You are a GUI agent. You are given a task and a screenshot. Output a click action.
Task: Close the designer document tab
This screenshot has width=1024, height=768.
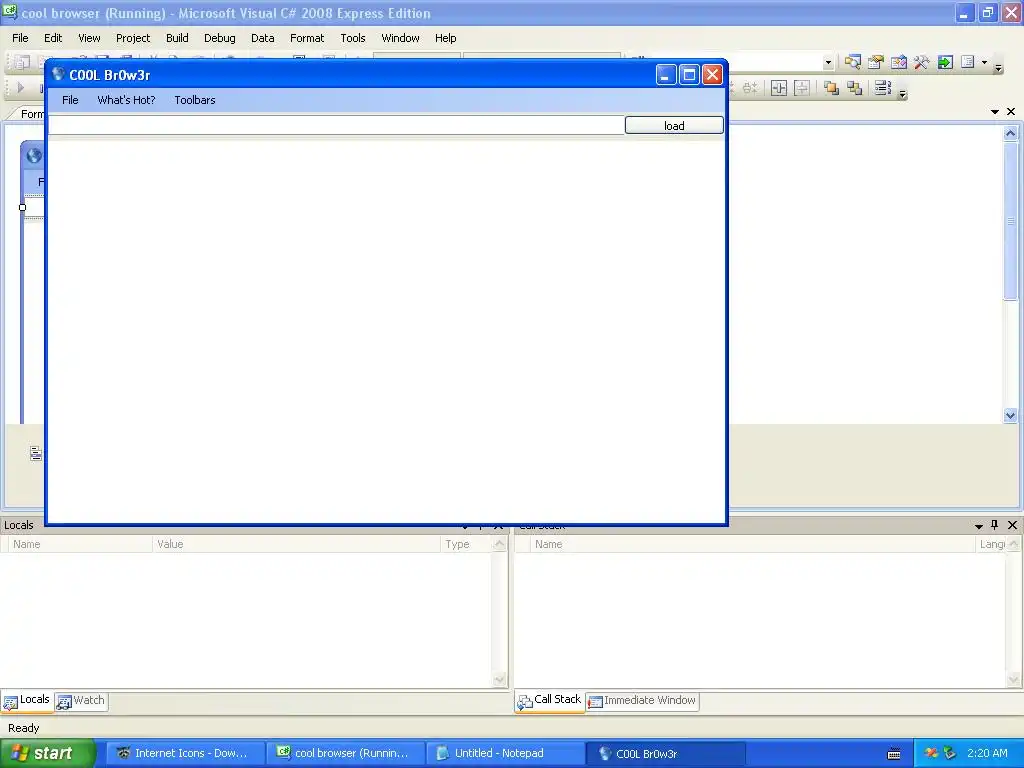[1011, 112]
